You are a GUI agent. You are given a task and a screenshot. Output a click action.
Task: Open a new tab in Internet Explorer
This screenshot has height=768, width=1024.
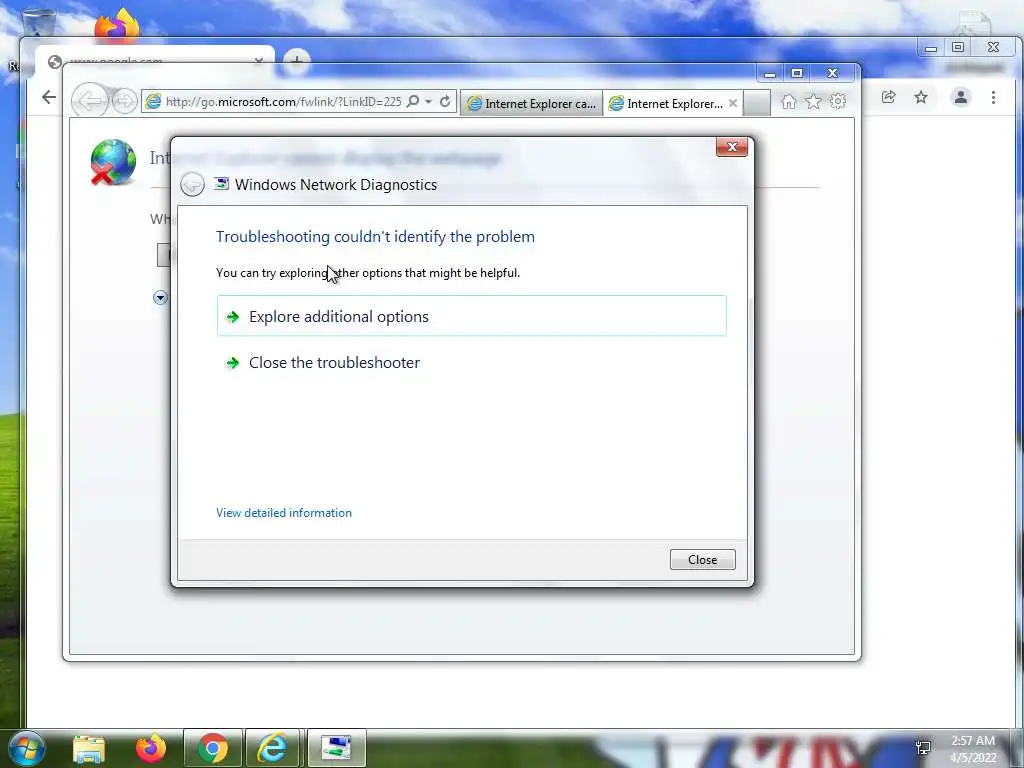(x=756, y=104)
